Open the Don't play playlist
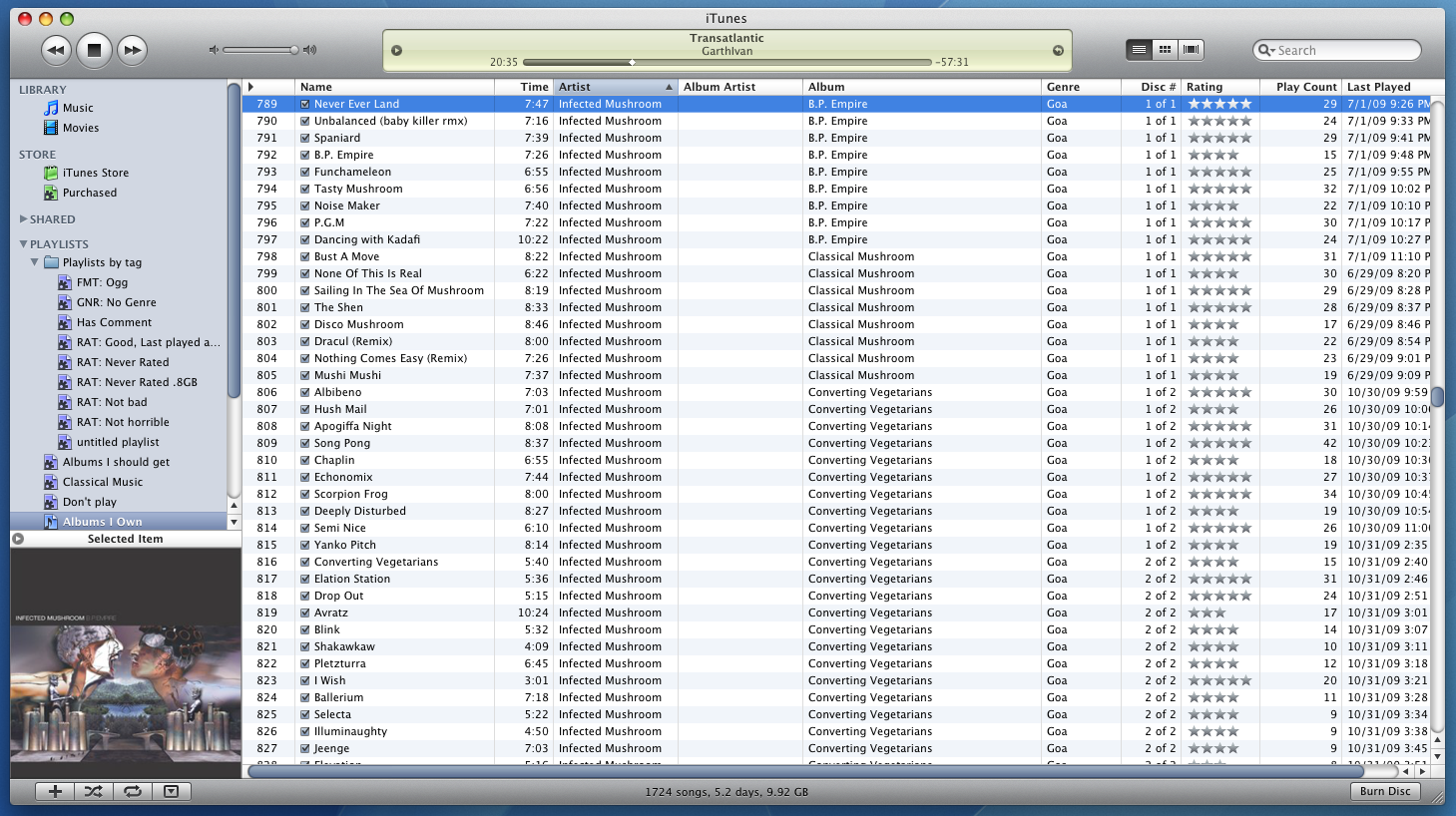1456x816 pixels. [80, 502]
